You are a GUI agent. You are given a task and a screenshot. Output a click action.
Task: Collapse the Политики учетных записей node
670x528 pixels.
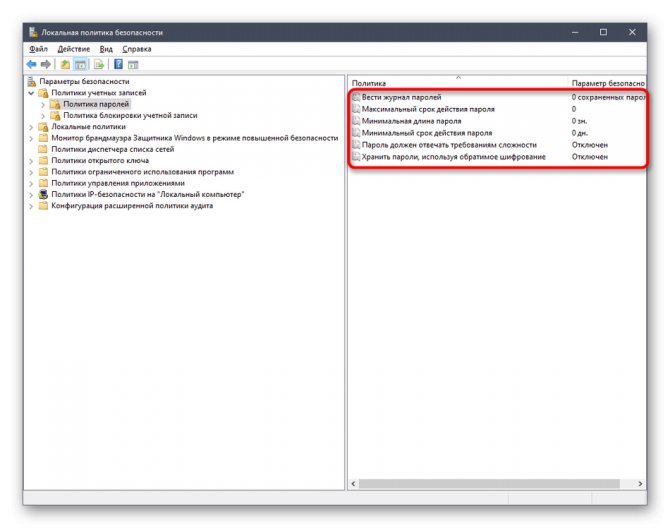[x=31, y=93]
